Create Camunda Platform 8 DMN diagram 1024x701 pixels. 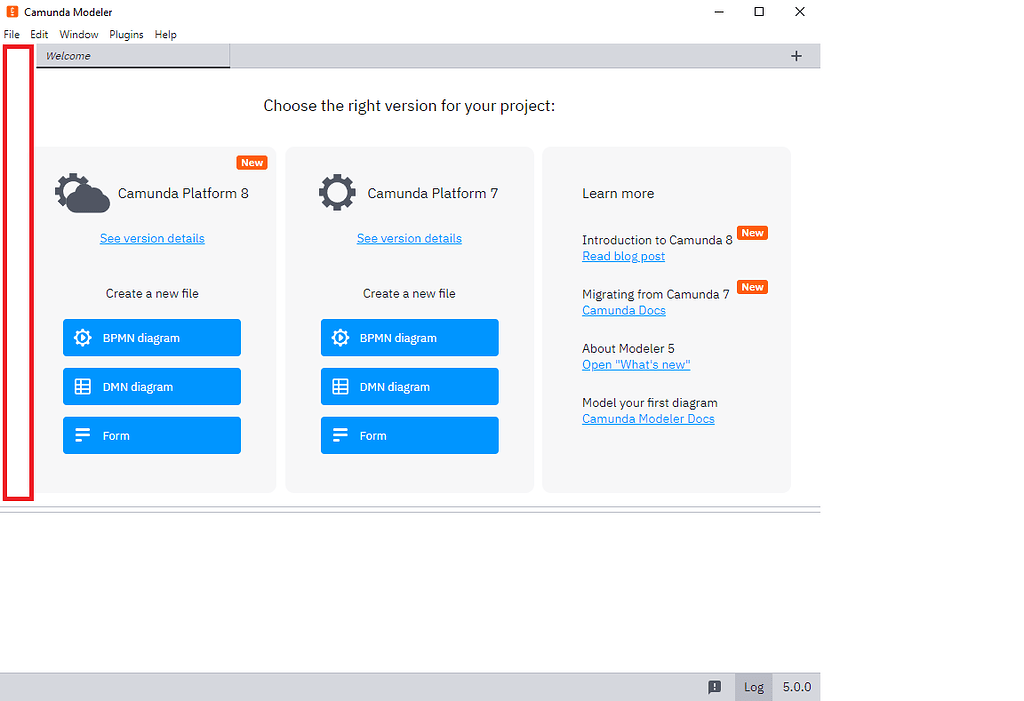(152, 387)
